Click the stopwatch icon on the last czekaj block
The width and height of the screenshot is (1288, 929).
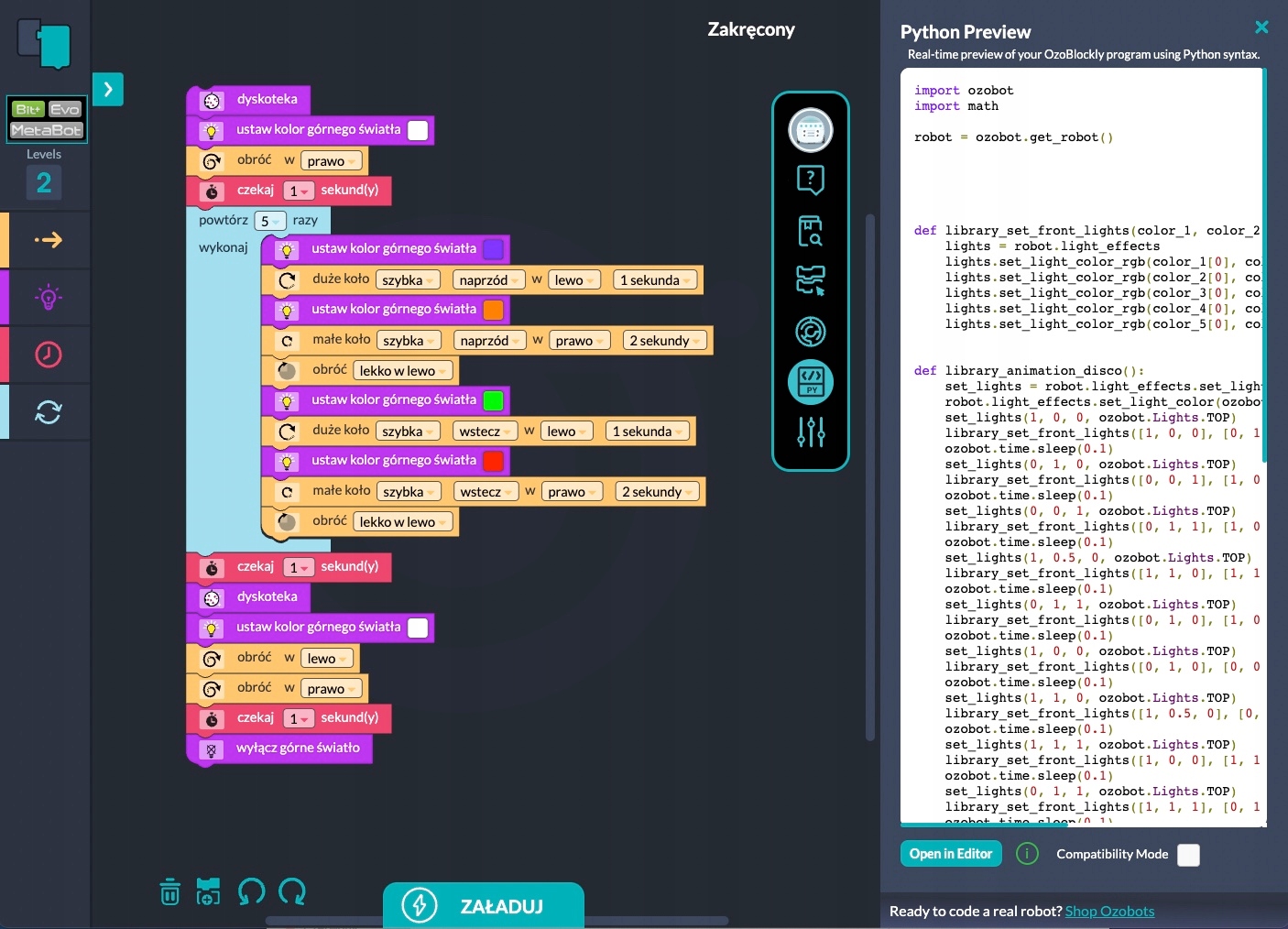tap(212, 720)
